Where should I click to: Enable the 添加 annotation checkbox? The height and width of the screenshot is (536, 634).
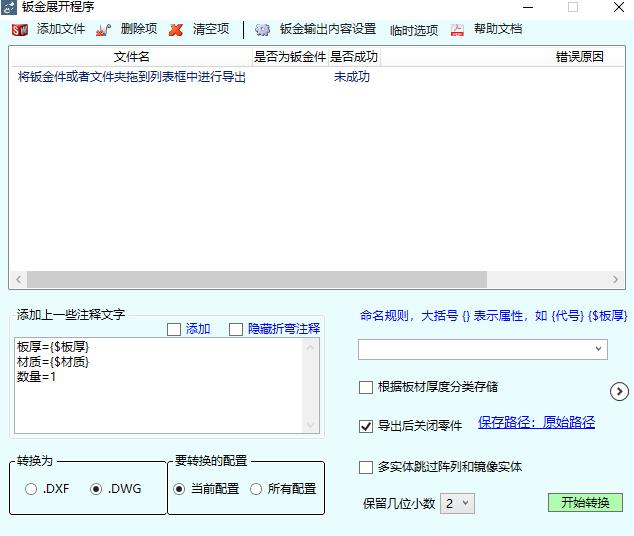point(174,329)
